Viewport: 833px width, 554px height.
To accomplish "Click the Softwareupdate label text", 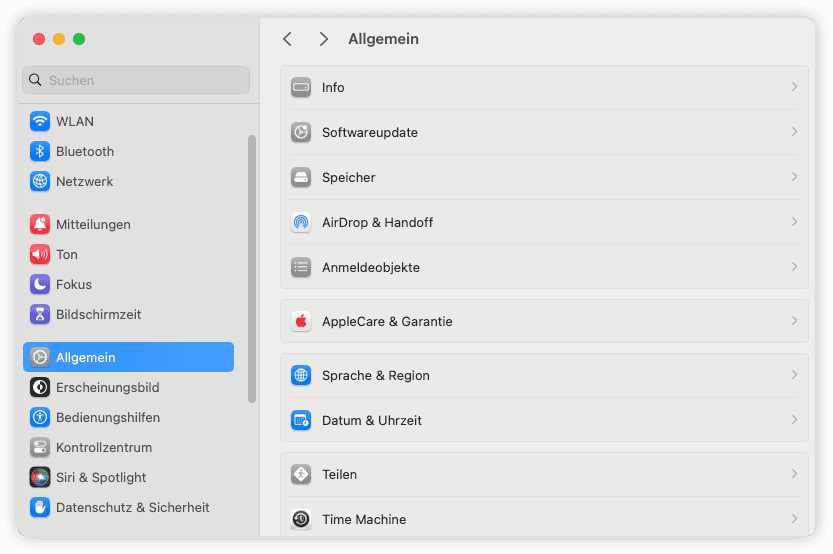I will (370, 132).
